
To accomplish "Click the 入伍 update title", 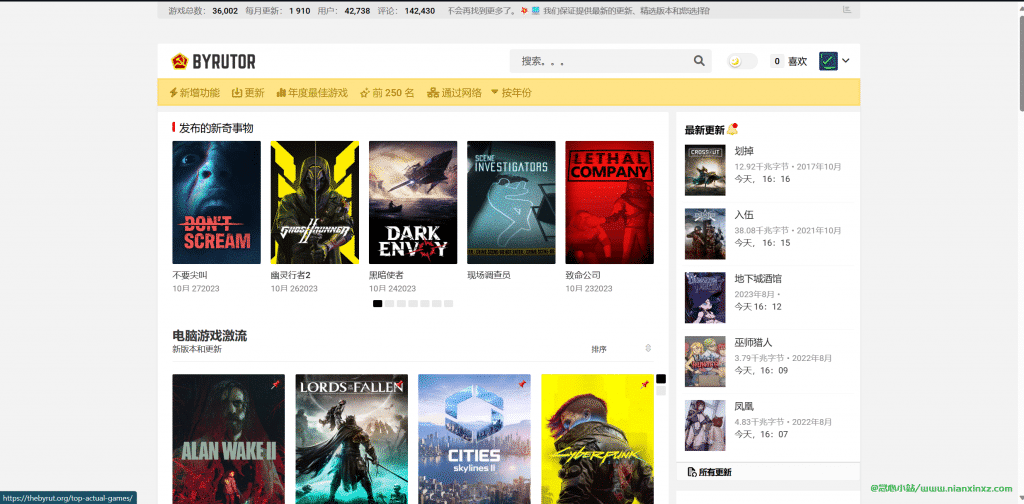I will point(744,215).
